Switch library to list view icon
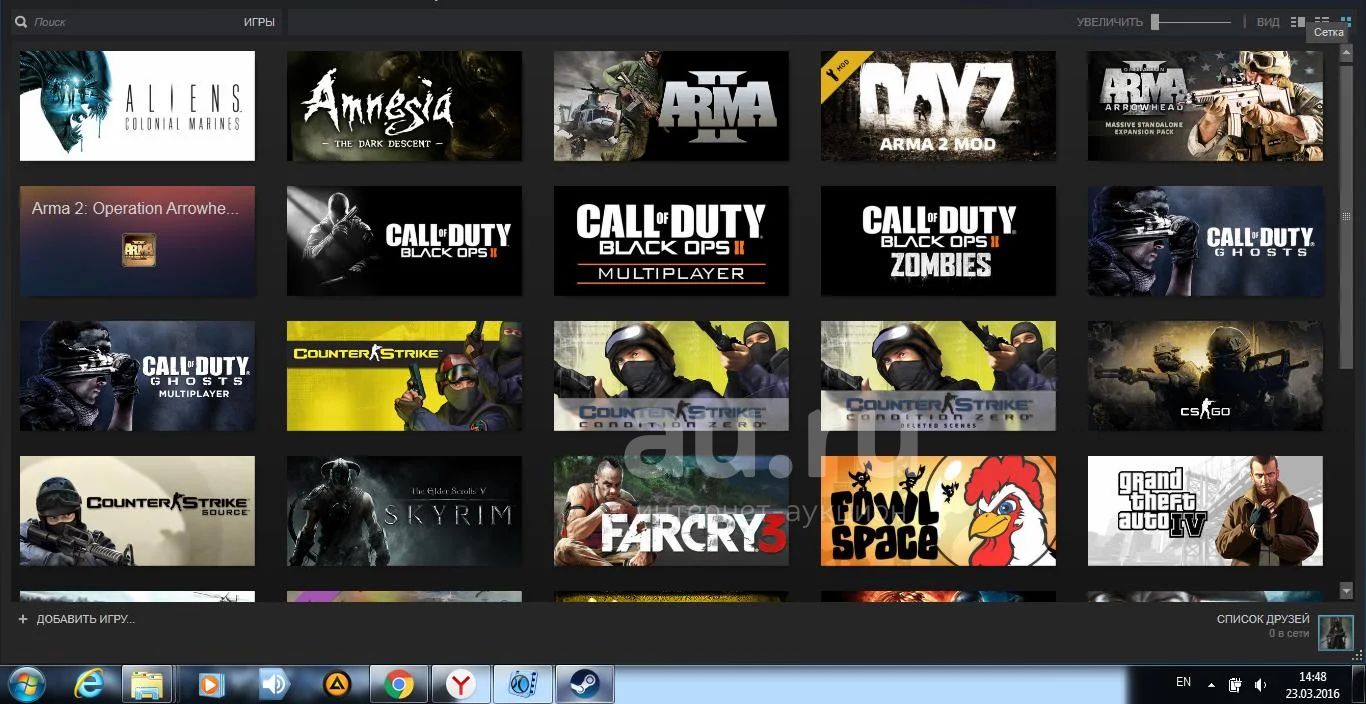 [1322, 22]
